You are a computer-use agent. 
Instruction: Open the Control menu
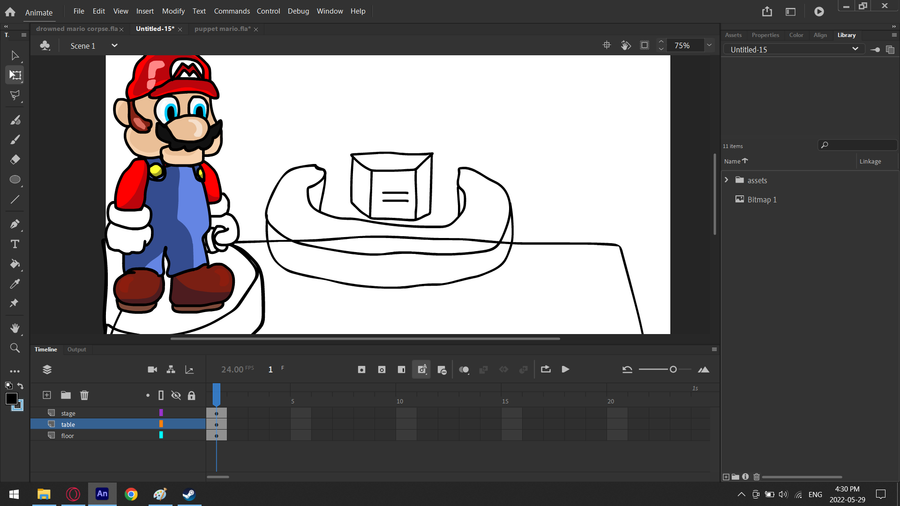pos(268,11)
